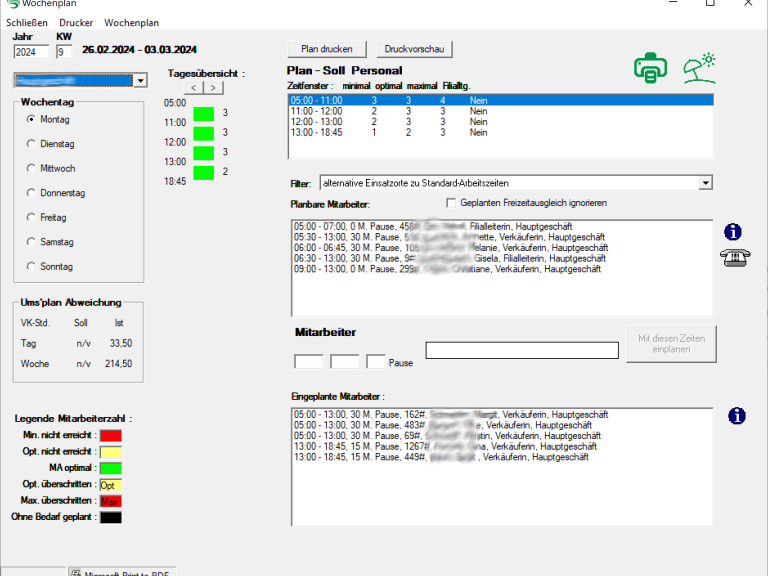The width and height of the screenshot is (768, 576).
Task: Click the Wochenplan app icon in title bar
Action: tap(13, 3)
